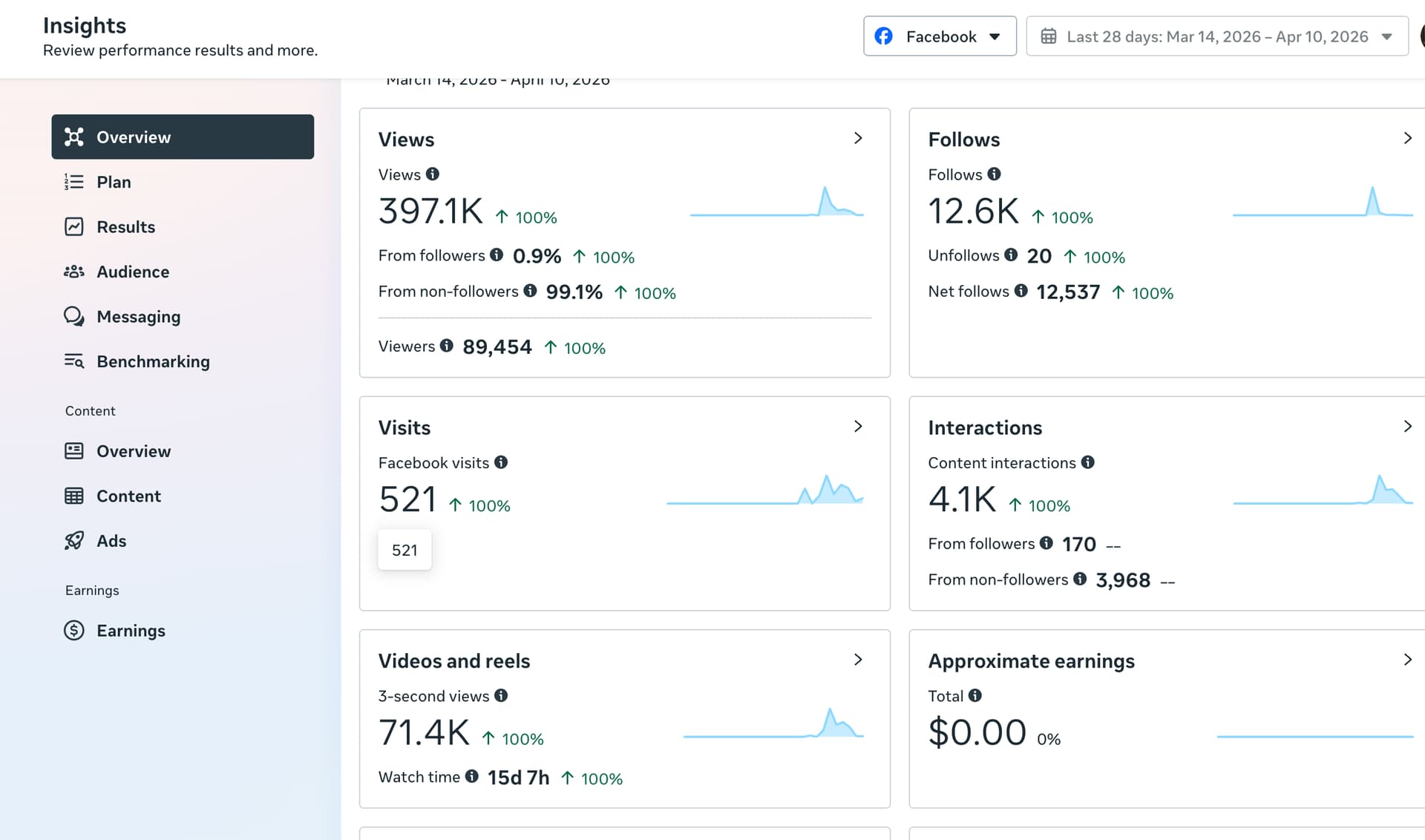
Task: Click the info icon beside Facebook visits
Action: coord(501,462)
